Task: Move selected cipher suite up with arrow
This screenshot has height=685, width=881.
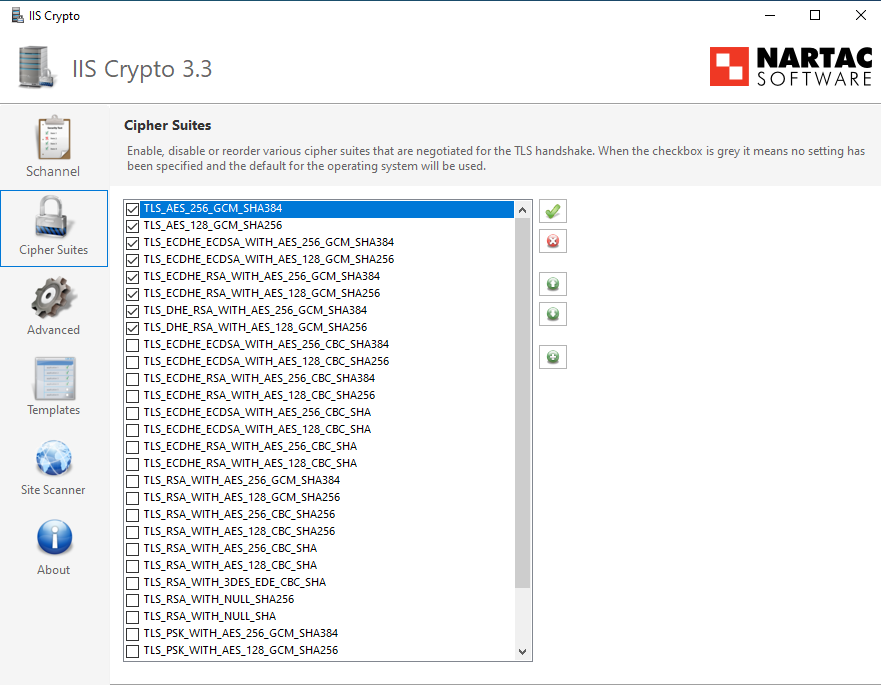Action: (552, 284)
